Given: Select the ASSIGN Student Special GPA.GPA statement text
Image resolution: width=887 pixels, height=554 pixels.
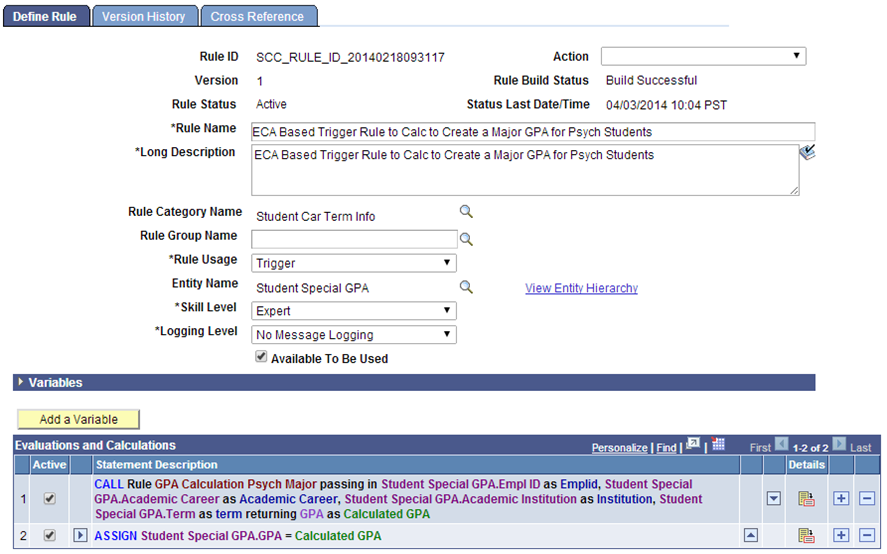Looking at the screenshot, I should tap(238, 535).
